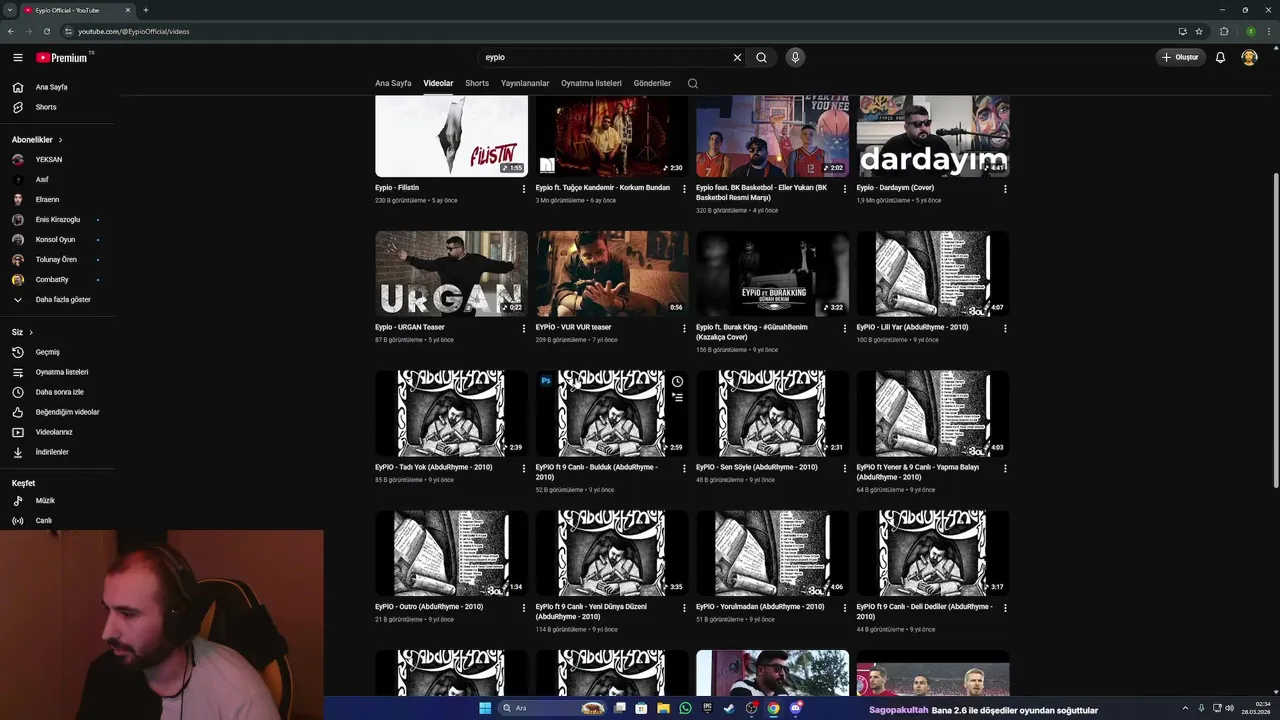Viewport: 1280px width, 720px height.
Task: Switch to the Shorts channel tab
Action: click(x=477, y=83)
